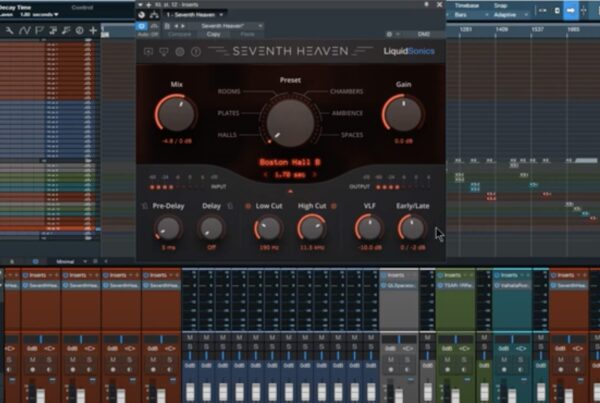Click second icon left of Seventh Heaven logo
The width and height of the screenshot is (600, 403).
[164, 51]
